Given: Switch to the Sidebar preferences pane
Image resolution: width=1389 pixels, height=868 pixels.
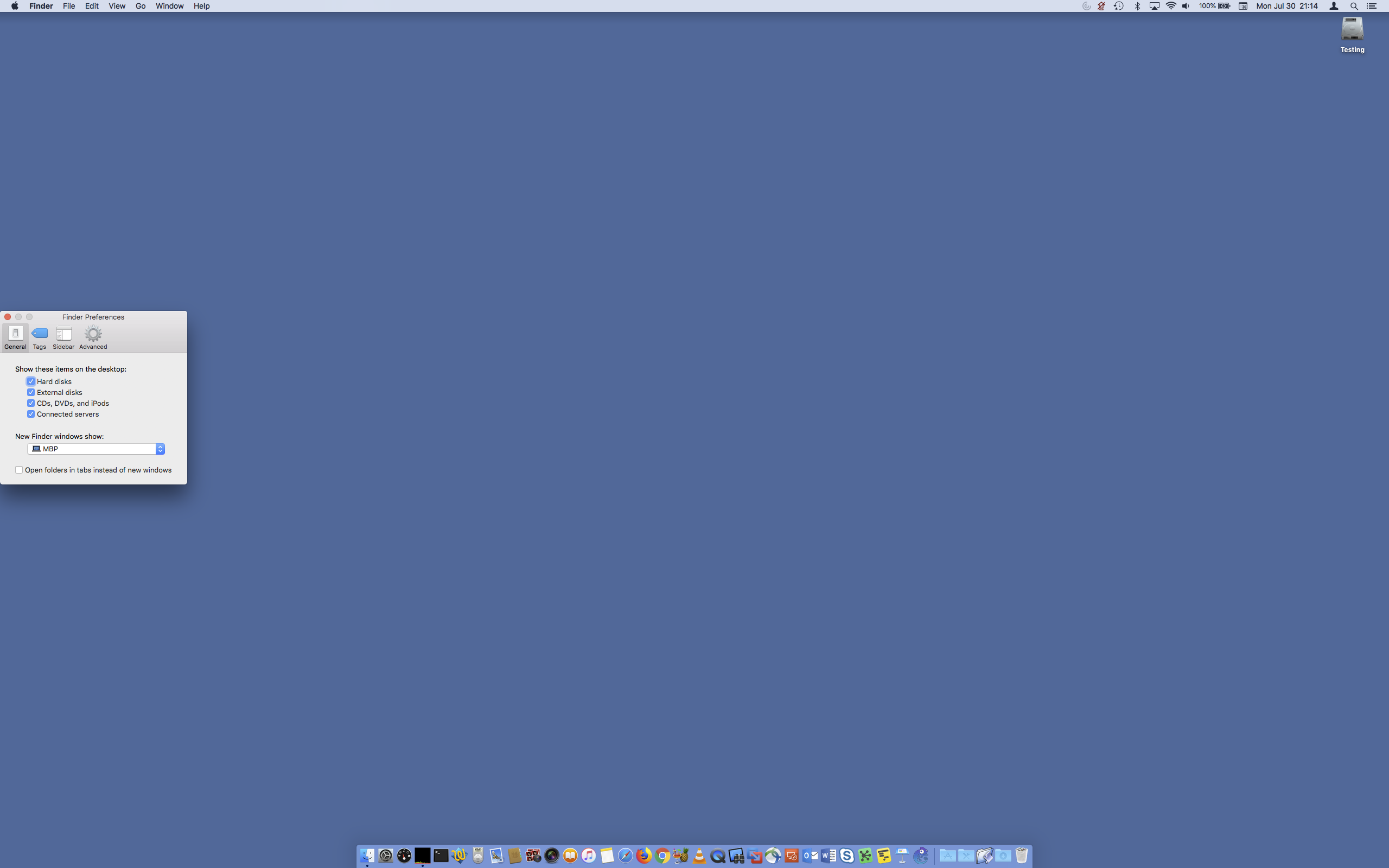Looking at the screenshot, I should (63, 337).
